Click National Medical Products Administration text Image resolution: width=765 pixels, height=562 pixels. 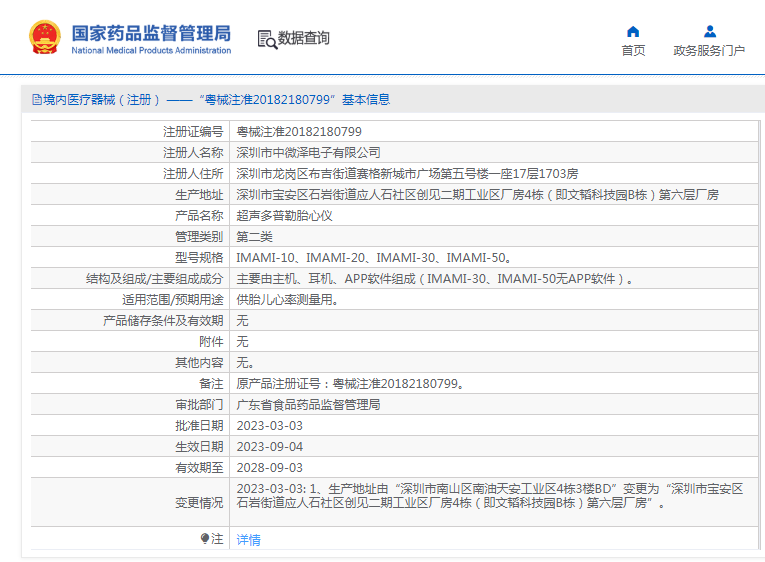point(151,50)
